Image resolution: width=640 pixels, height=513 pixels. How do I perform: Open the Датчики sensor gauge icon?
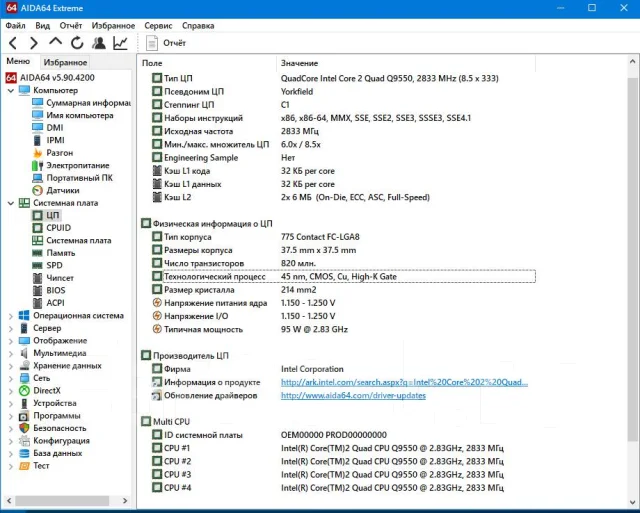click(38, 191)
